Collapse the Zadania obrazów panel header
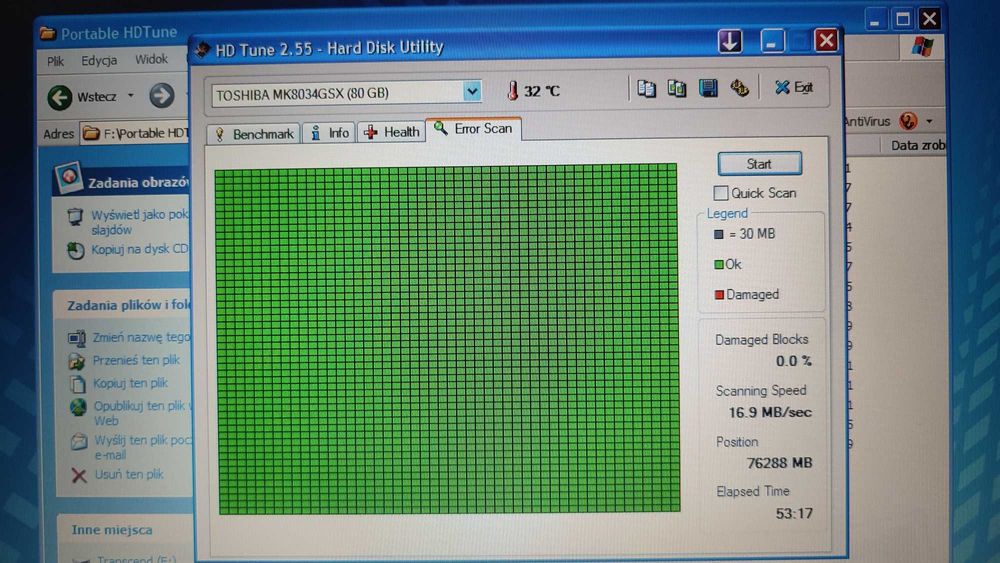 (121, 180)
